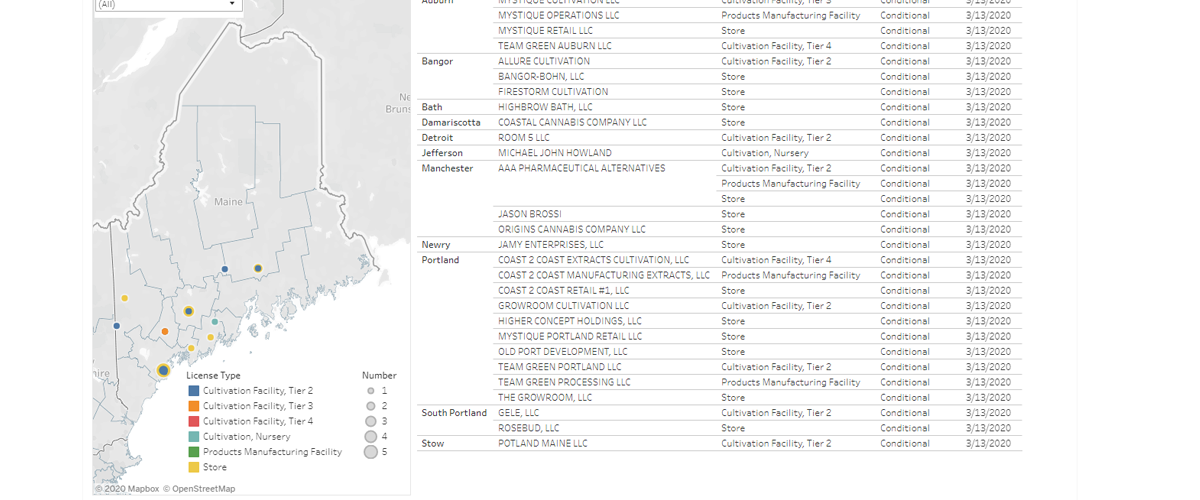Select COAST 2 COAST RETAIL #1, LLC
The width and height of the screenshot is (1200, 500).
click(564, 290)
